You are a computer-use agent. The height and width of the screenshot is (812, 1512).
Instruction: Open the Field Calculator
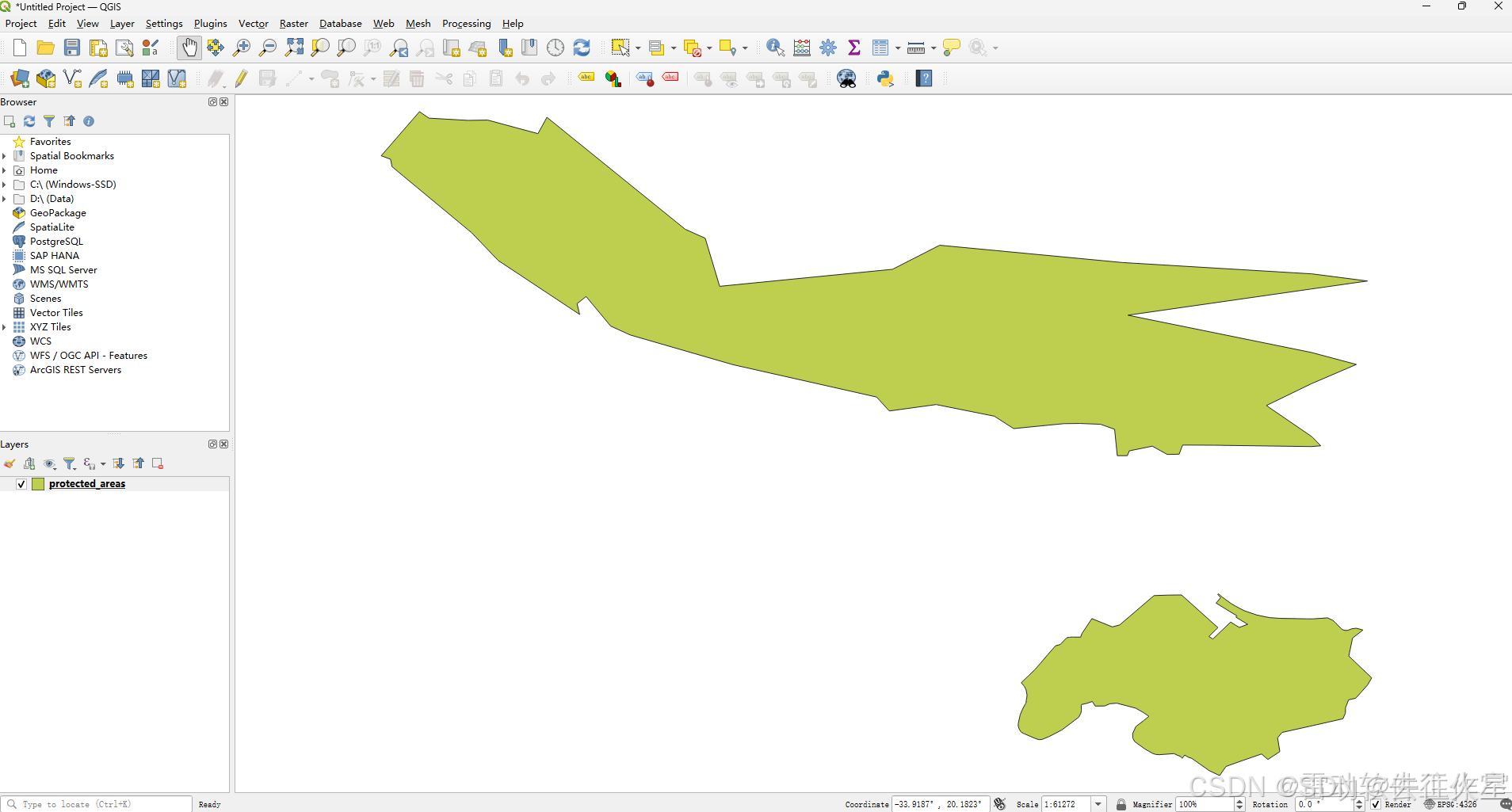[x=802, y=48]
